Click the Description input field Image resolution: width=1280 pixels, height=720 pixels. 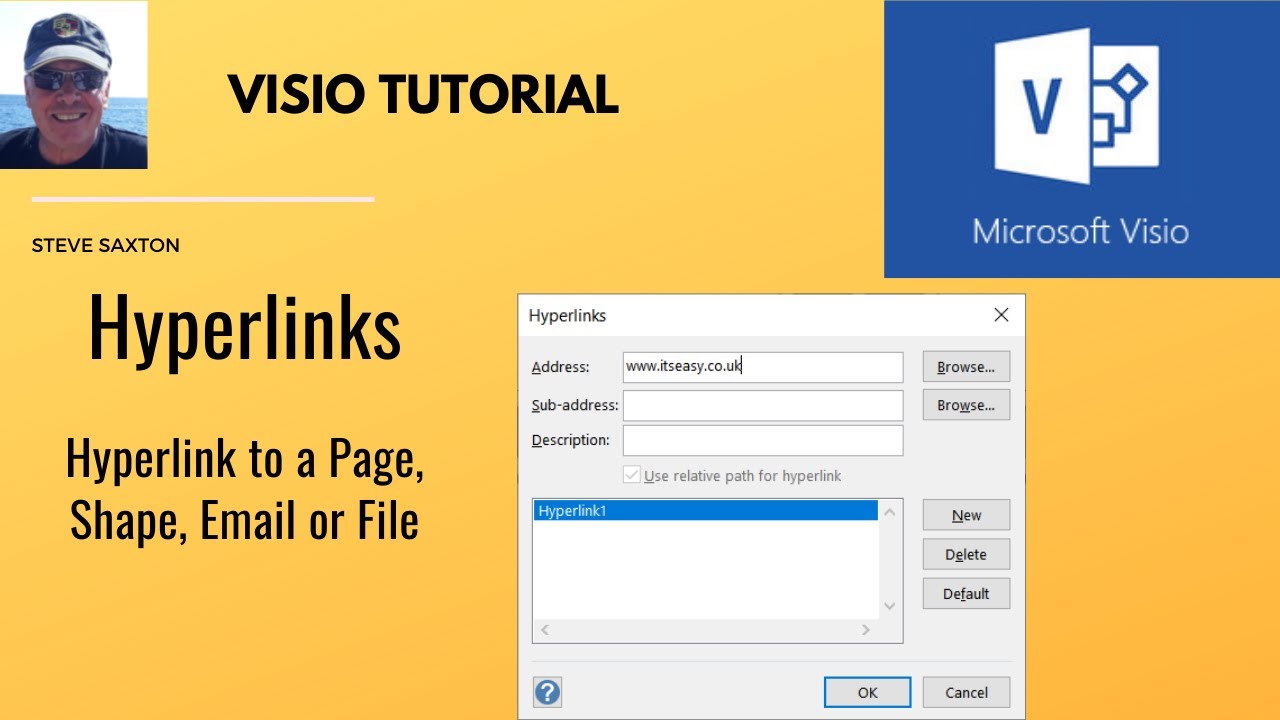point(763,440)
